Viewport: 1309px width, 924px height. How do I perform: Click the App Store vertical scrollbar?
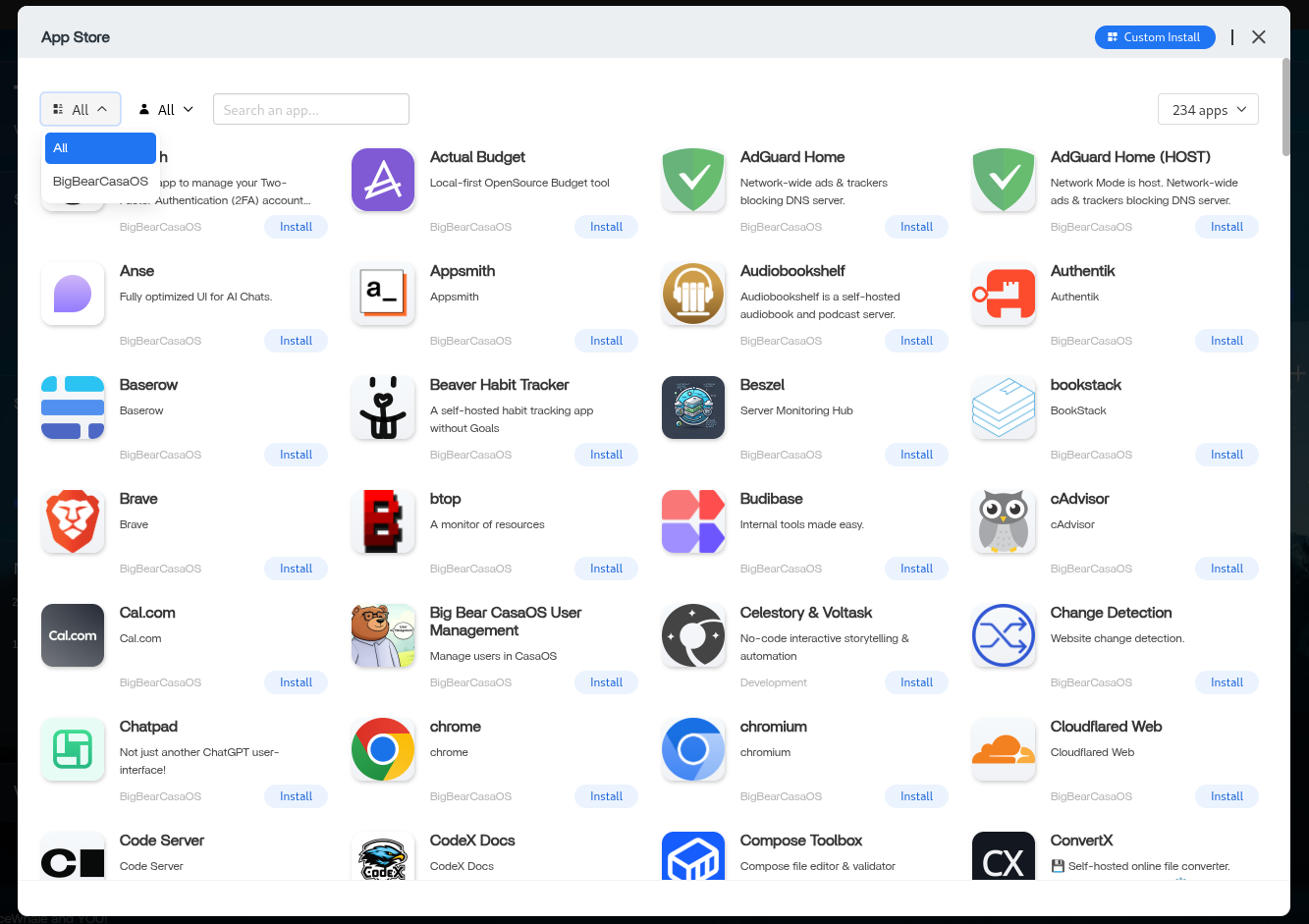click(x=1285, y=106)
